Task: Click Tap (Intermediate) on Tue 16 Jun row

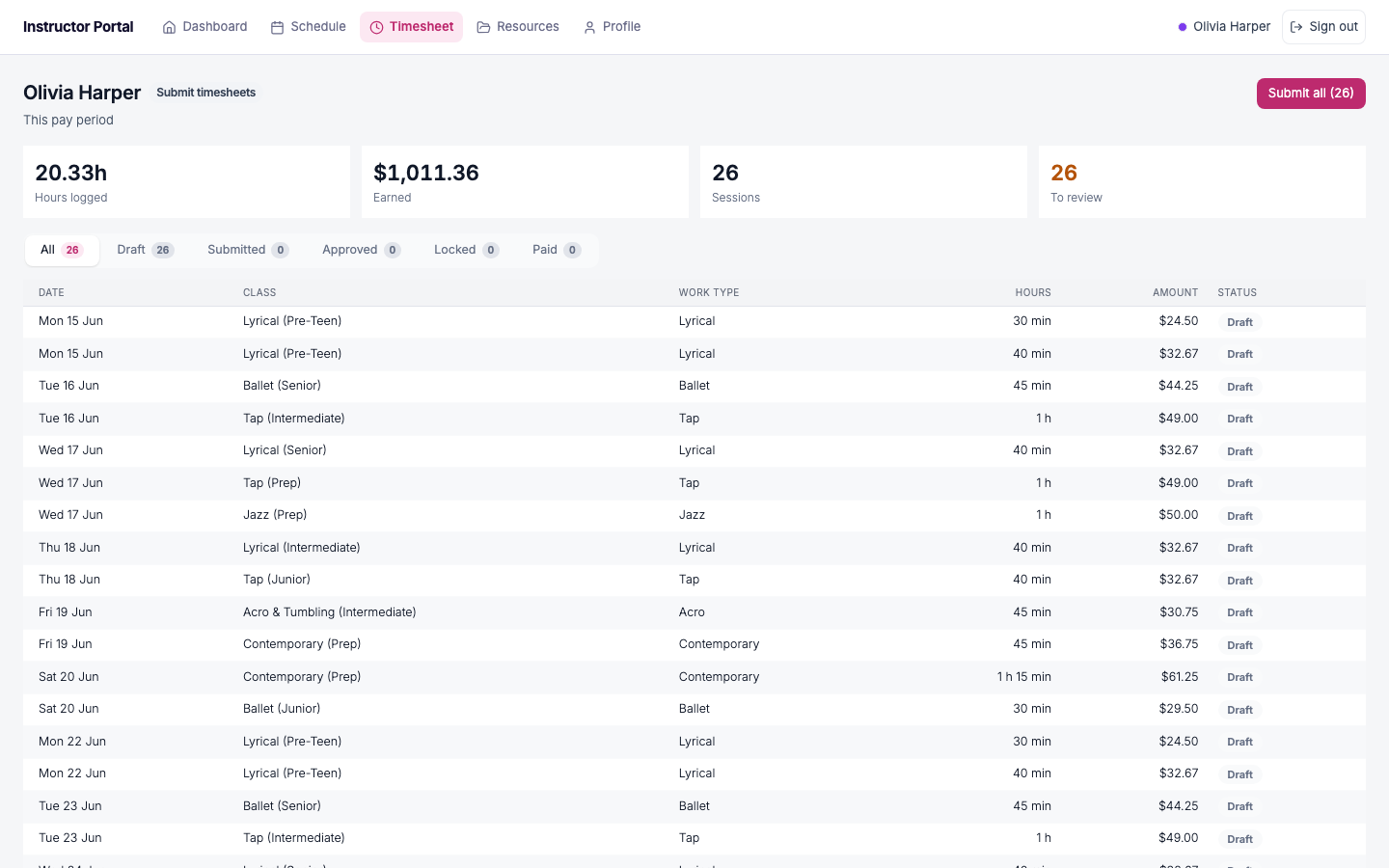Action: pos(294,419)
